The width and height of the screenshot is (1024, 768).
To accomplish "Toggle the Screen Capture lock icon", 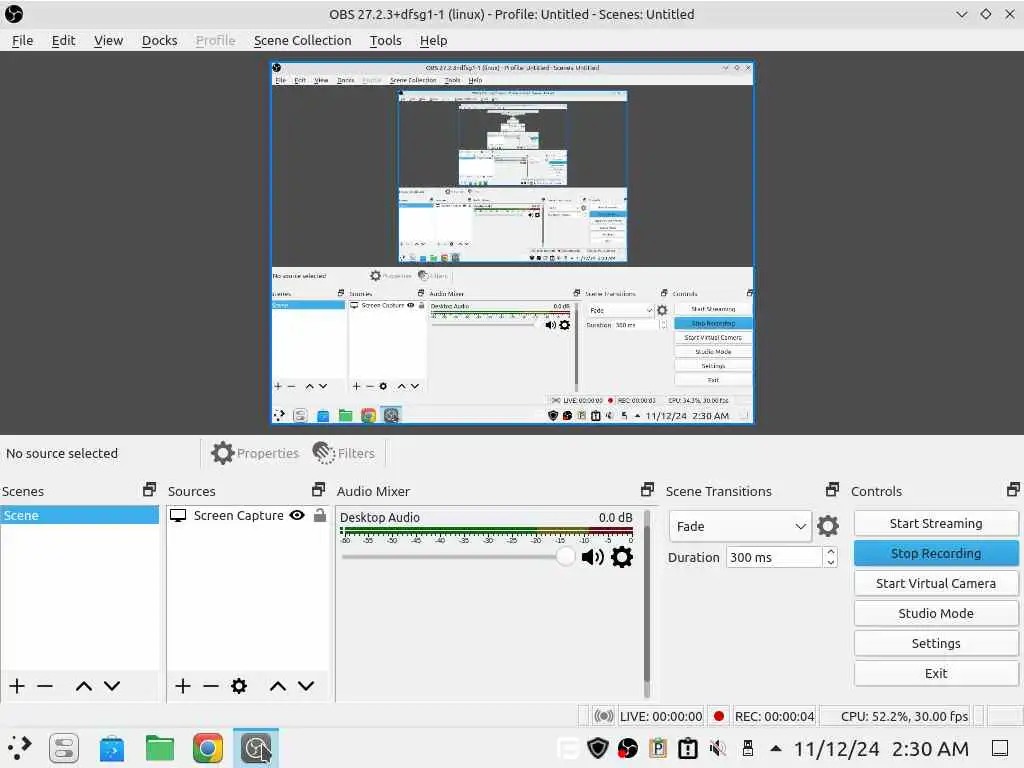I will pyautogui.click(x=319, y=515).
